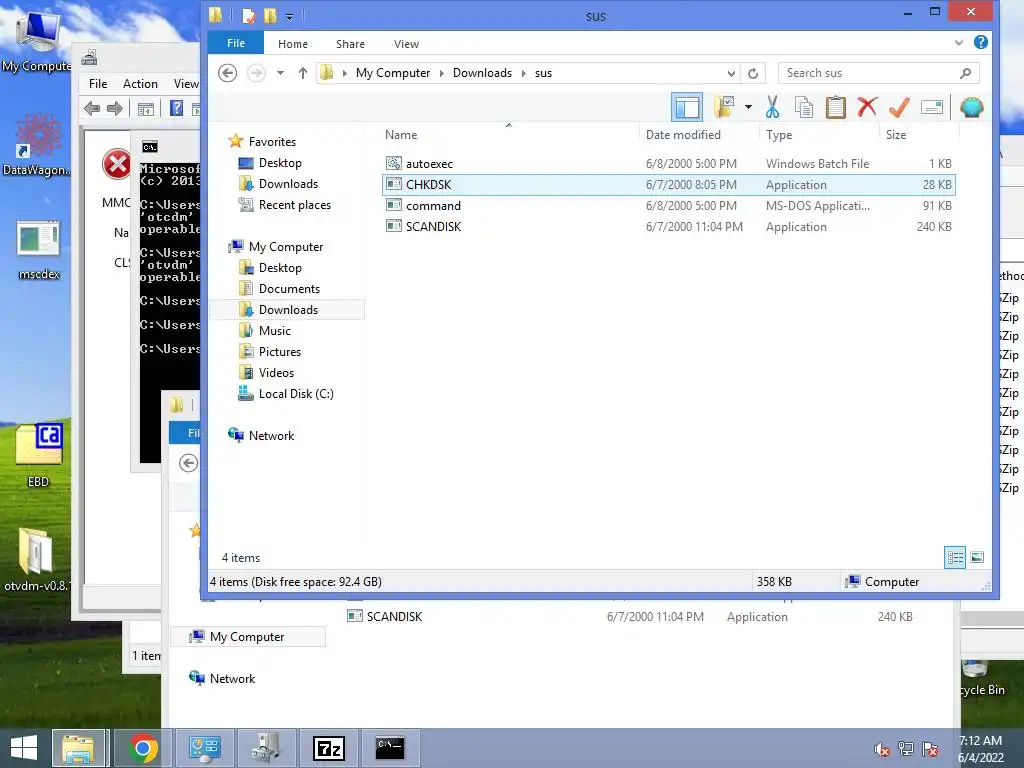This screenshot has width=1024, height=768.
Task: Open 7-Zip from the taskbar
Action: pos(329,748)
